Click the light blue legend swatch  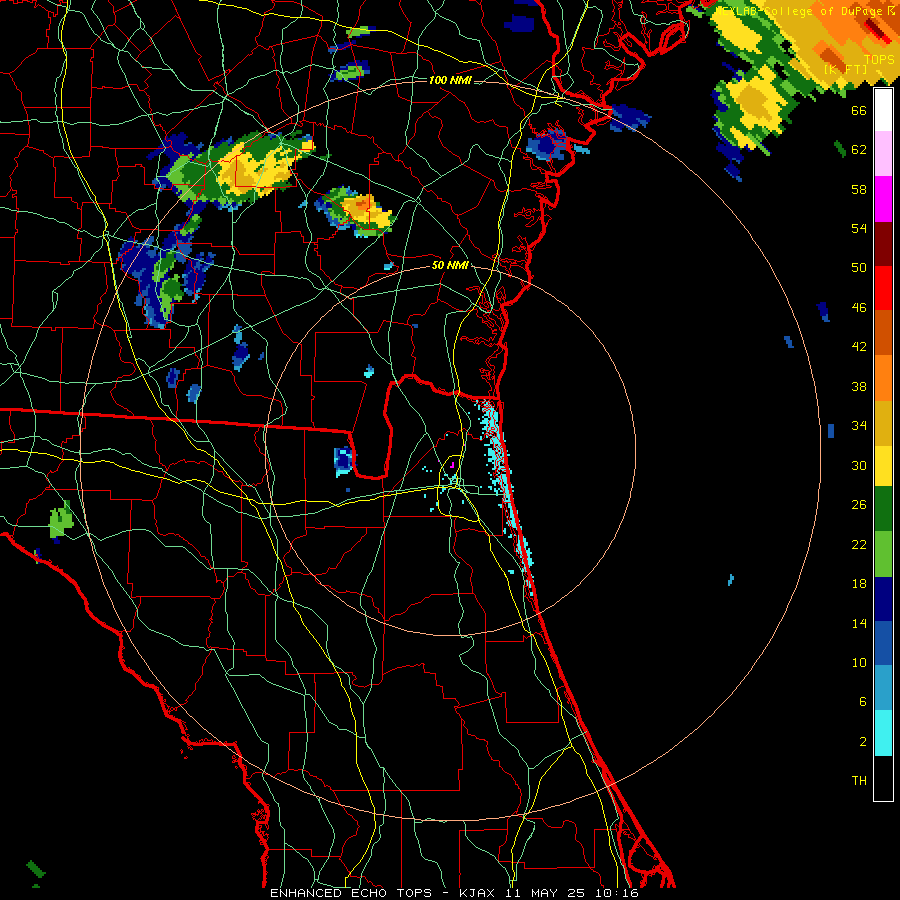coord(883,688)
